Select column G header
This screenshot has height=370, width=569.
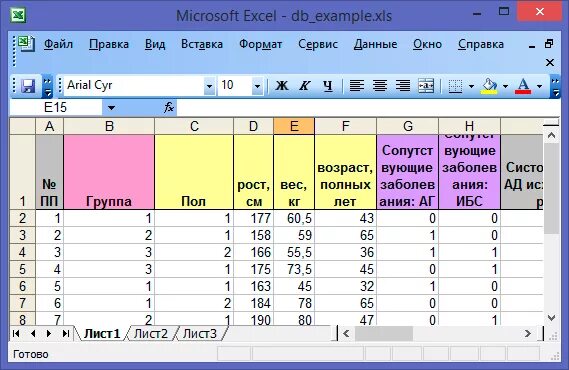(408, 126)
